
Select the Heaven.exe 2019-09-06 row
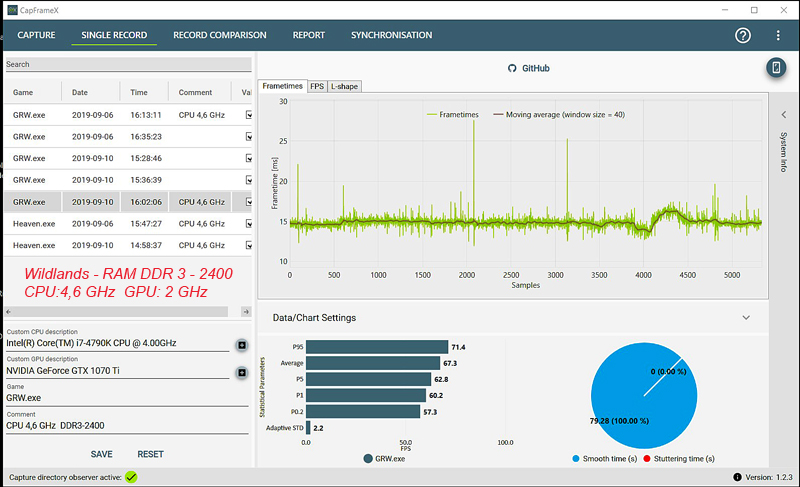coord(128,223)
